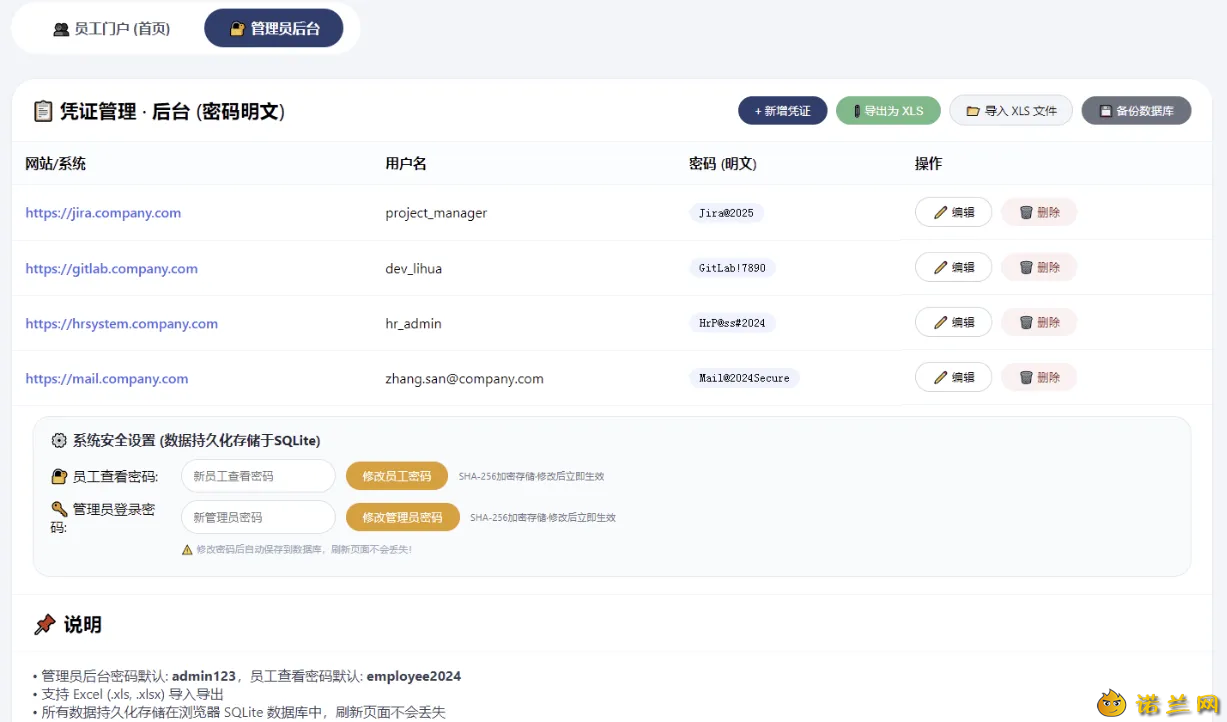Viewport: 1227px width, 722px height.
Task: Open the gitlab.company.com link
Action: click(111, 268)
